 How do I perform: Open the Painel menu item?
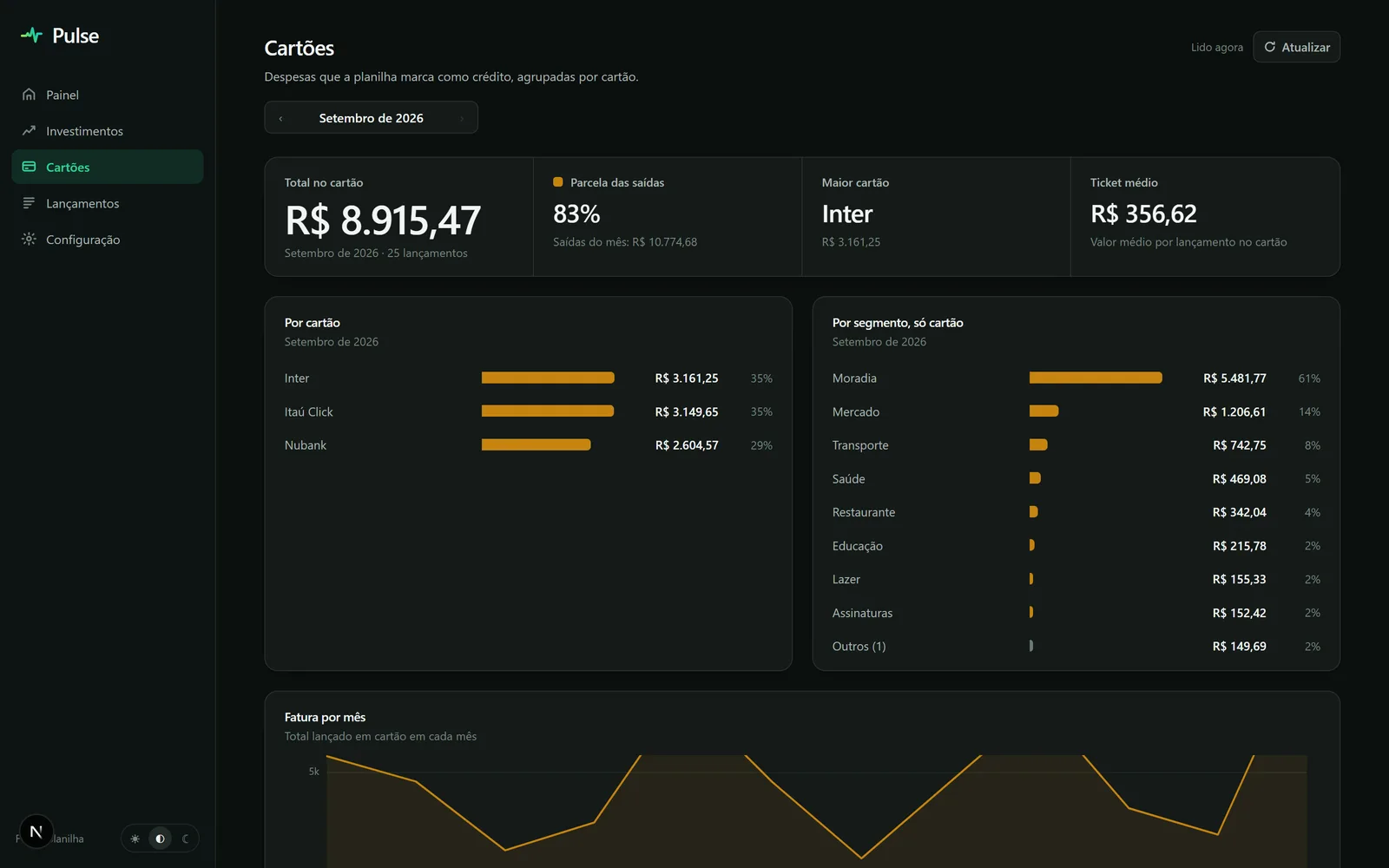tap(108, 95)
